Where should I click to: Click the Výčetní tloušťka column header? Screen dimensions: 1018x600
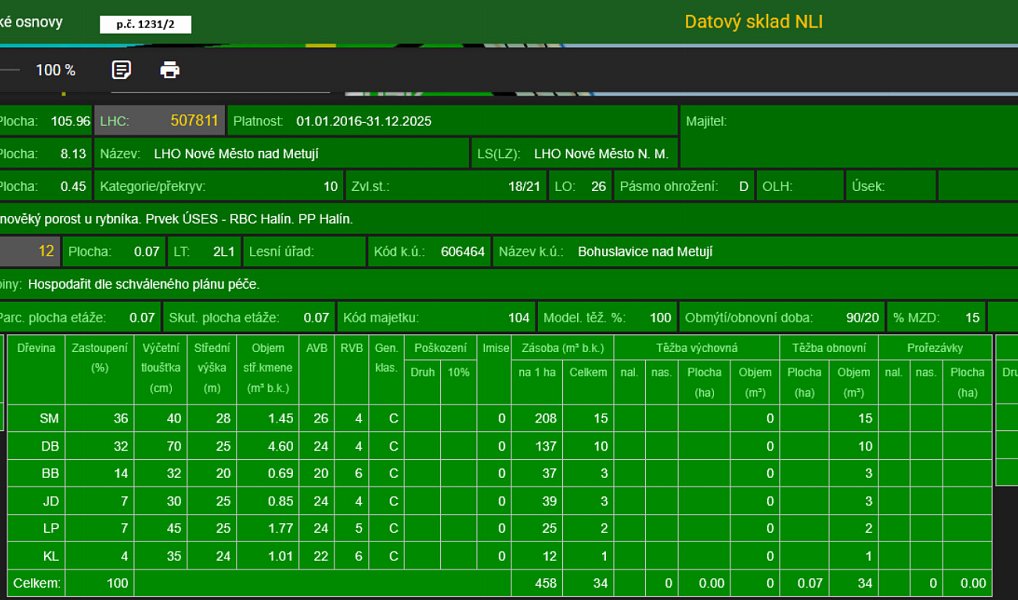[x=161, y=368]
